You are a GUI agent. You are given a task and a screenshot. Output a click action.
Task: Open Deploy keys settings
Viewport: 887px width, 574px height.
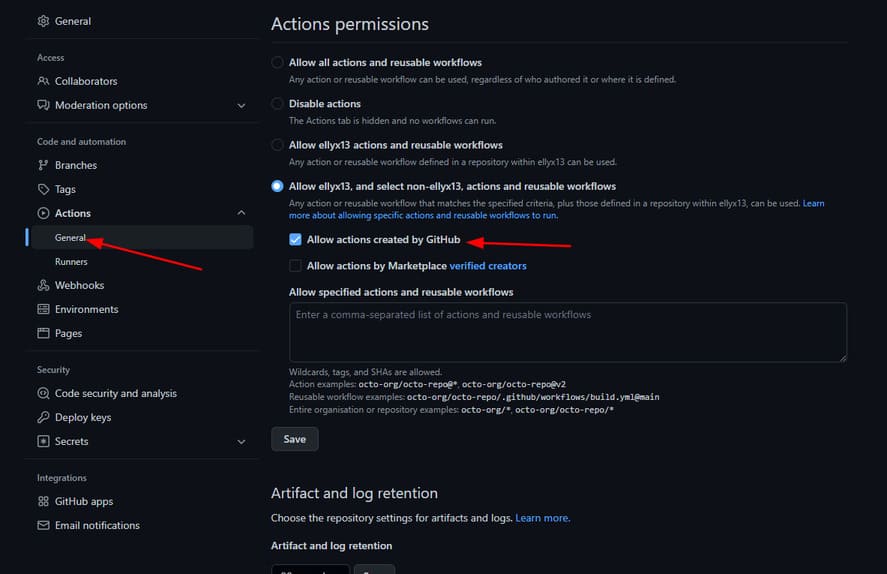83,417
